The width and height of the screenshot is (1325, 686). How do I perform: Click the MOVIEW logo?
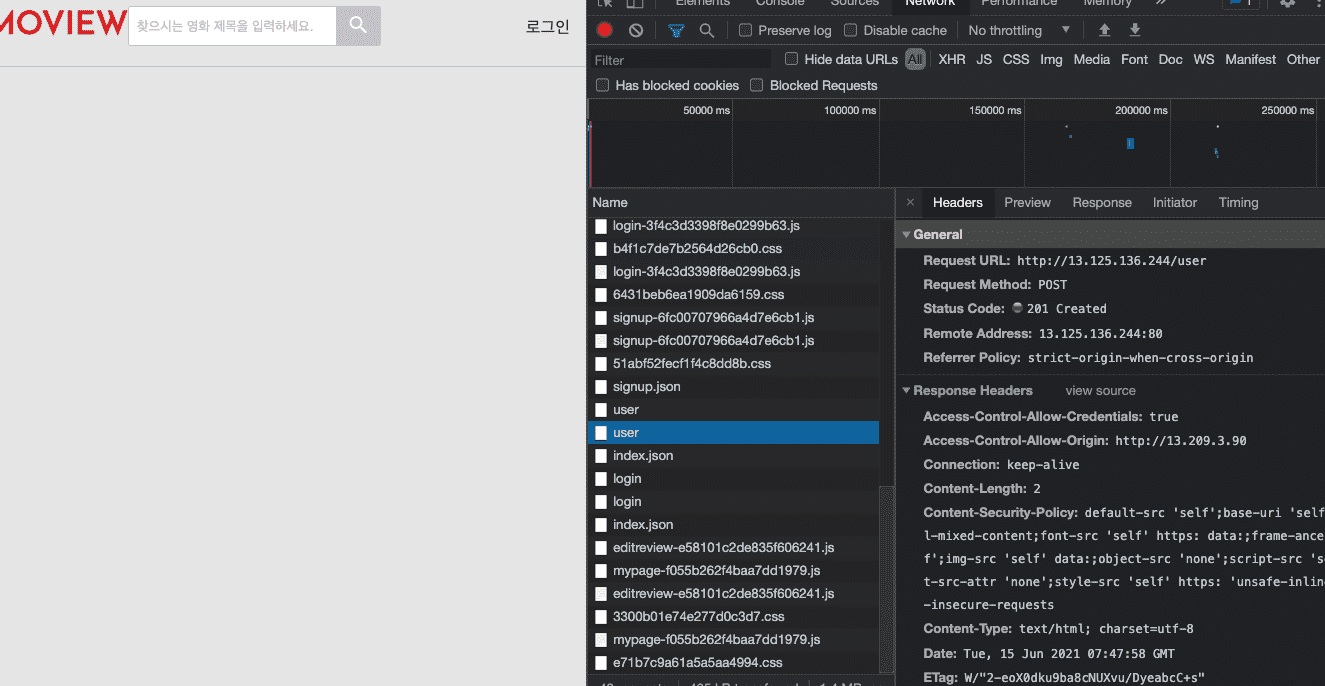63,23
